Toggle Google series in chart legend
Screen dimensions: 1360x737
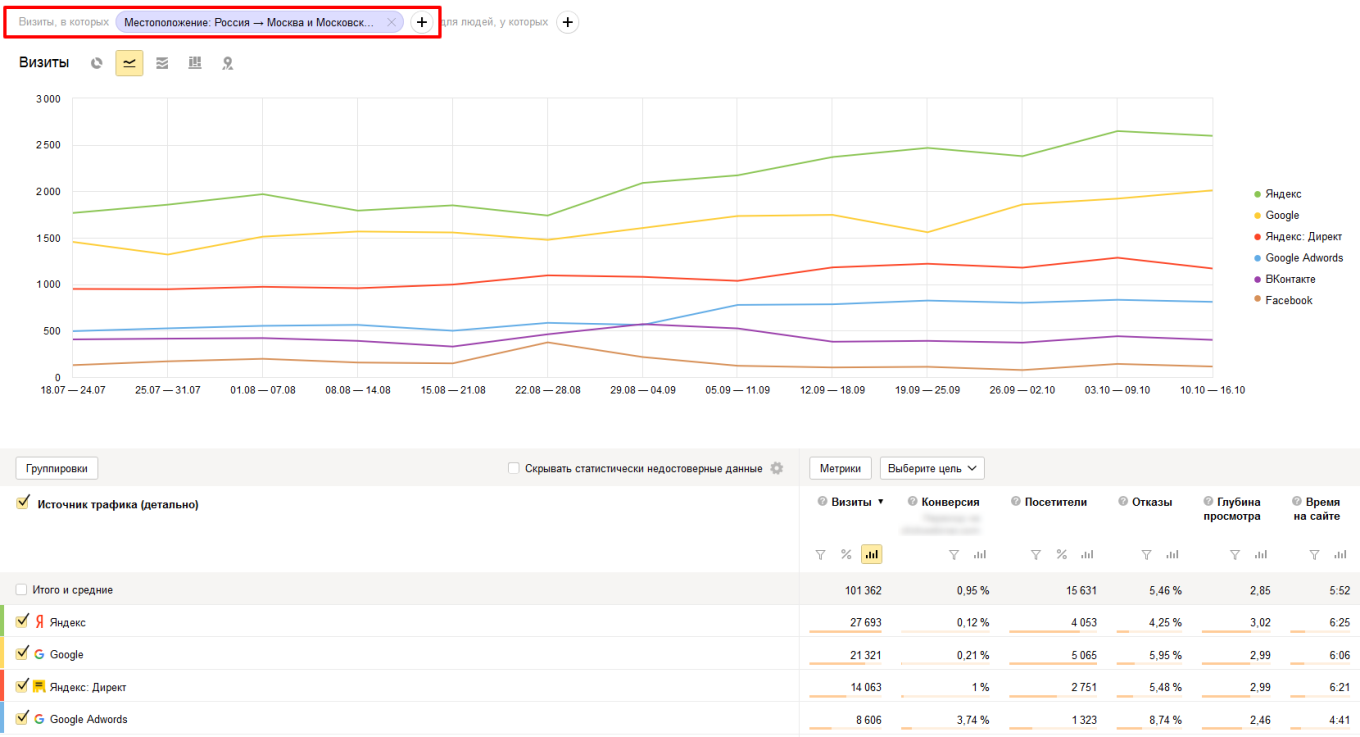1277,215
